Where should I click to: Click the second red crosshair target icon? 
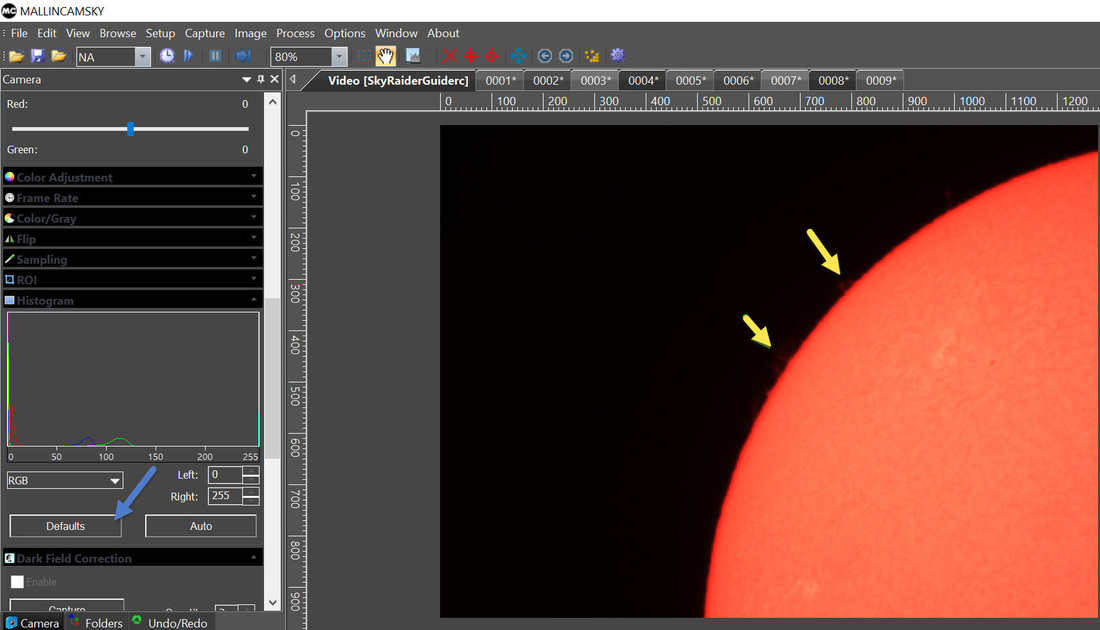[492, 56]
